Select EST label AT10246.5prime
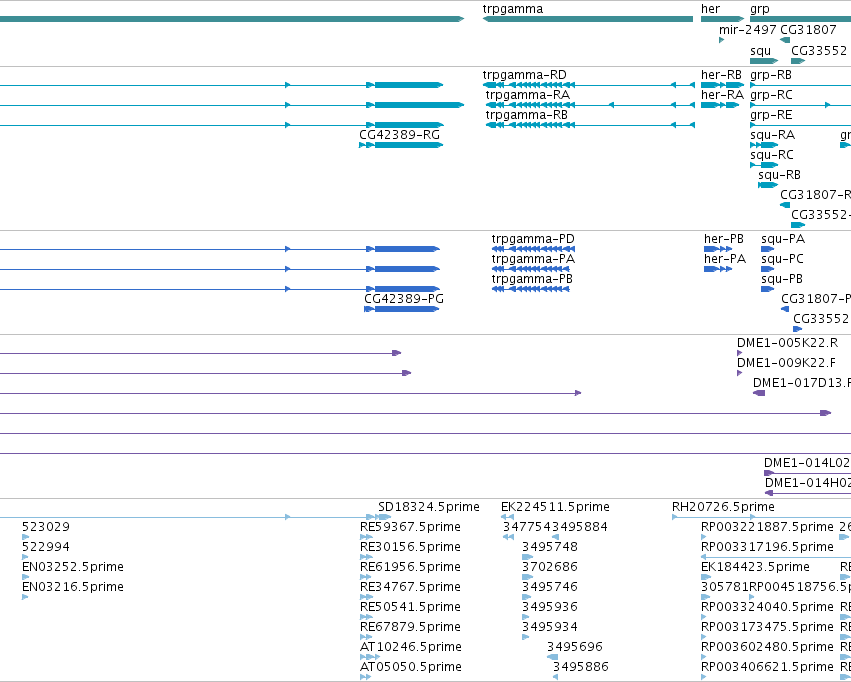 (x=411, y=647)
